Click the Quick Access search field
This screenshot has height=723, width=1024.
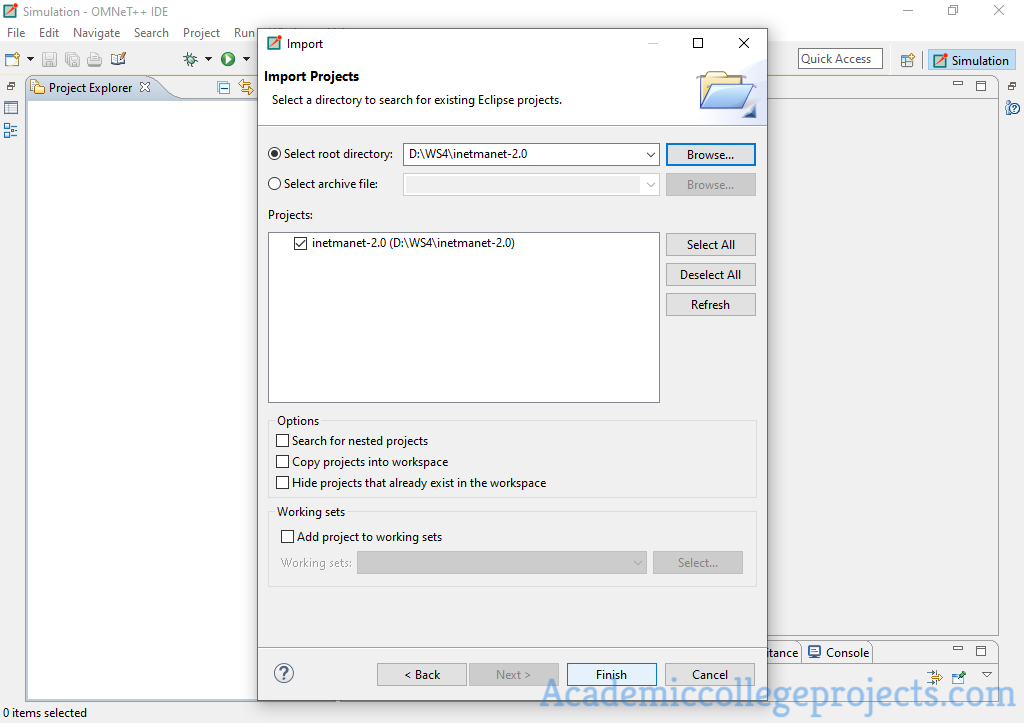point(840,59)
